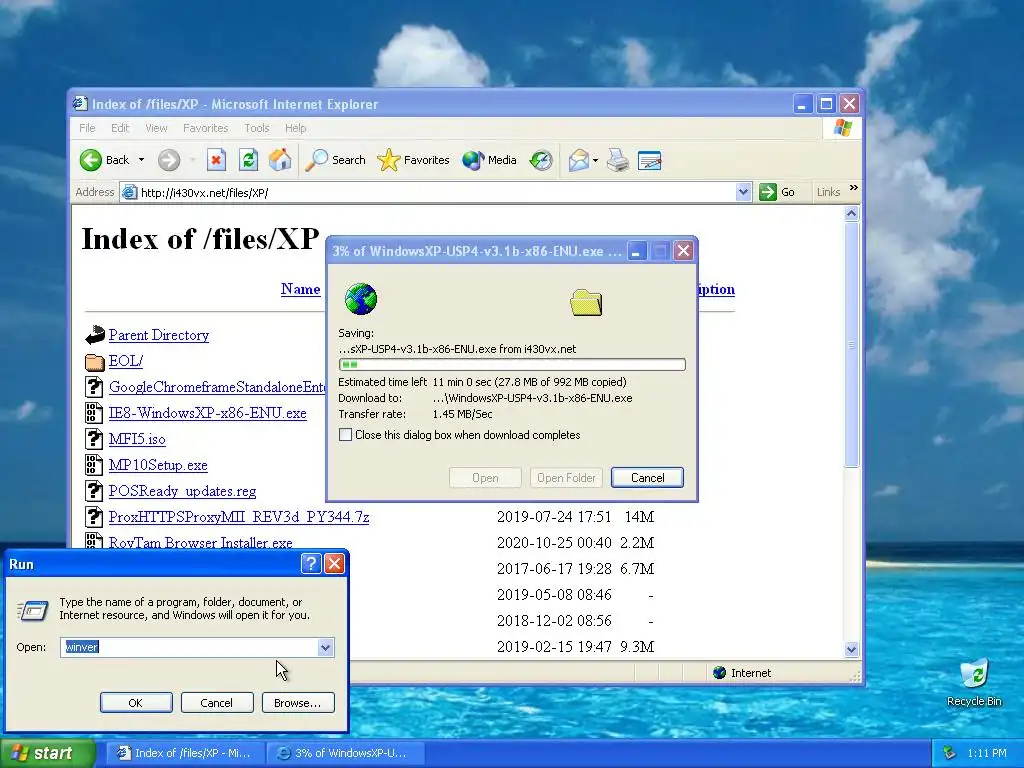This screenshot has height=768, width=1024.
Task: Click the unknown file icon beside MFI5.iso
Action: pyautogui.click(x=94, y=439)
